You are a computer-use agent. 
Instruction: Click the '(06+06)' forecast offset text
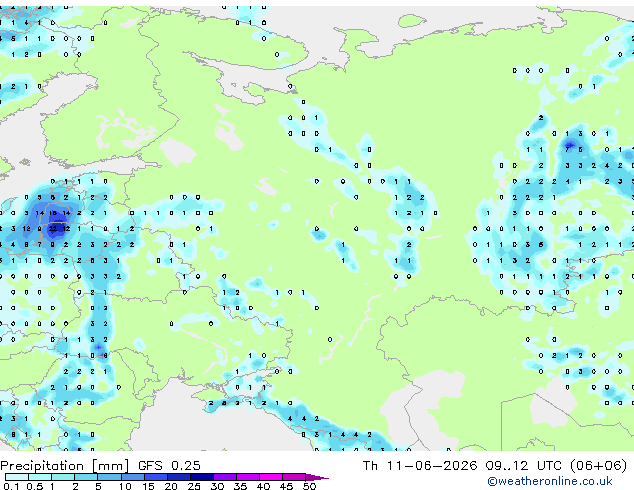[x=598, y=466]
